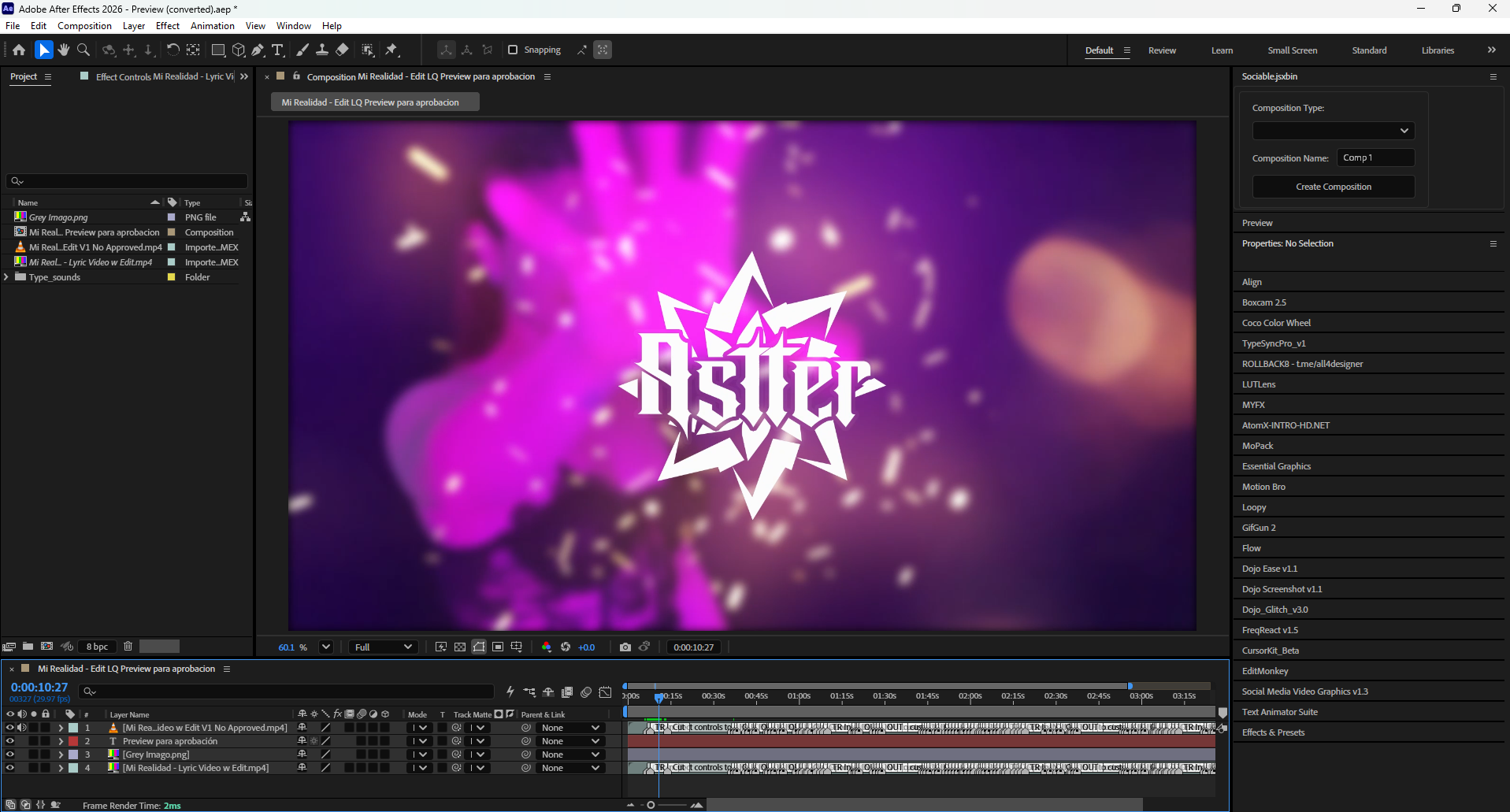
Task: Delete selected project item with trash icon
Action: point(128,646)
